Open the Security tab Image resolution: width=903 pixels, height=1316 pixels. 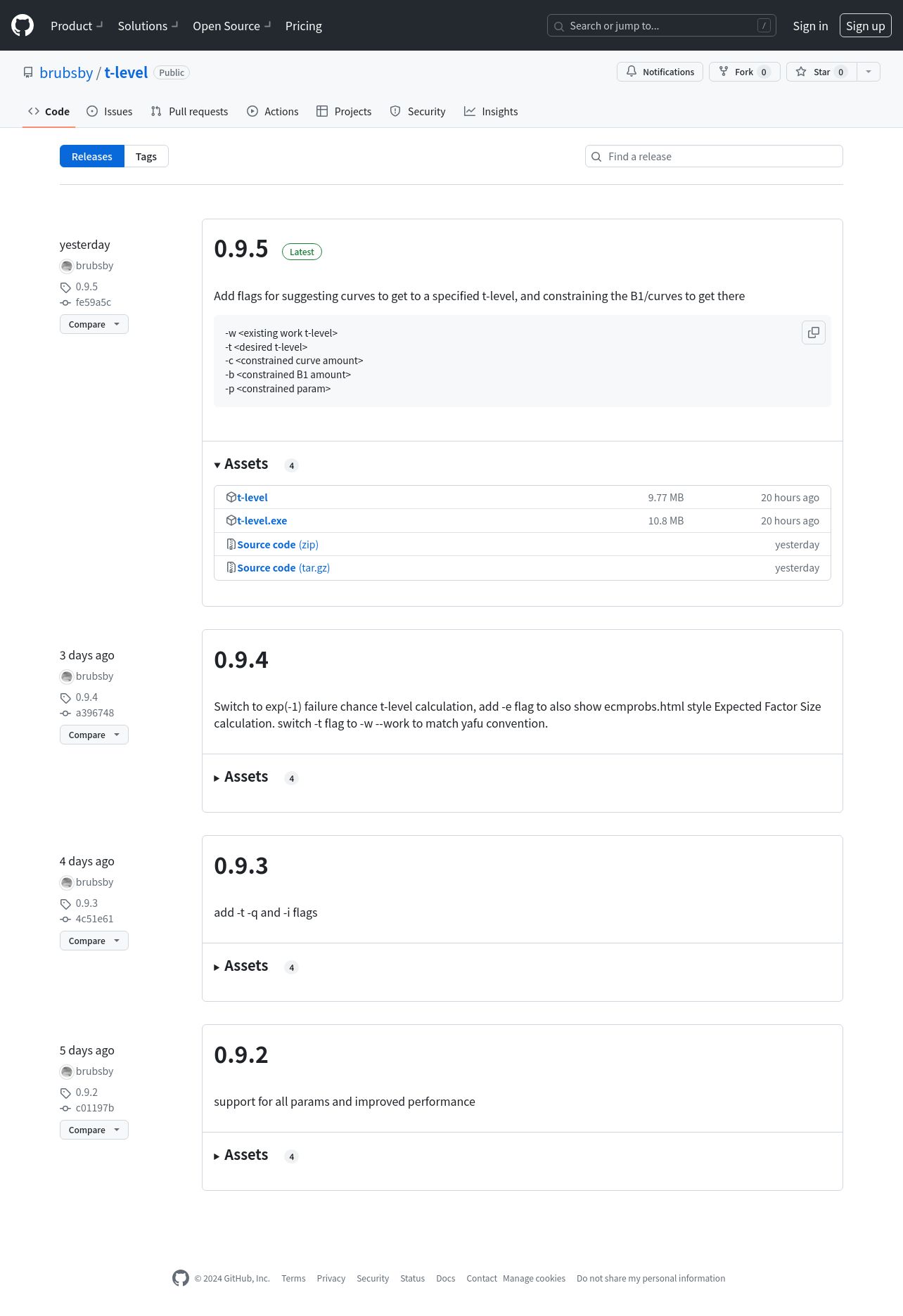(x=418, y=111)
